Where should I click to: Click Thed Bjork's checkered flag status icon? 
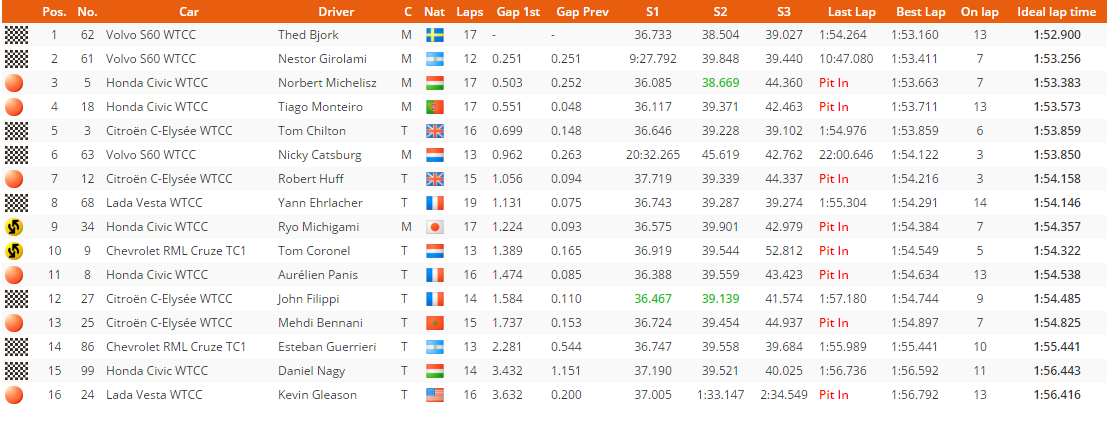click(16, 35)
